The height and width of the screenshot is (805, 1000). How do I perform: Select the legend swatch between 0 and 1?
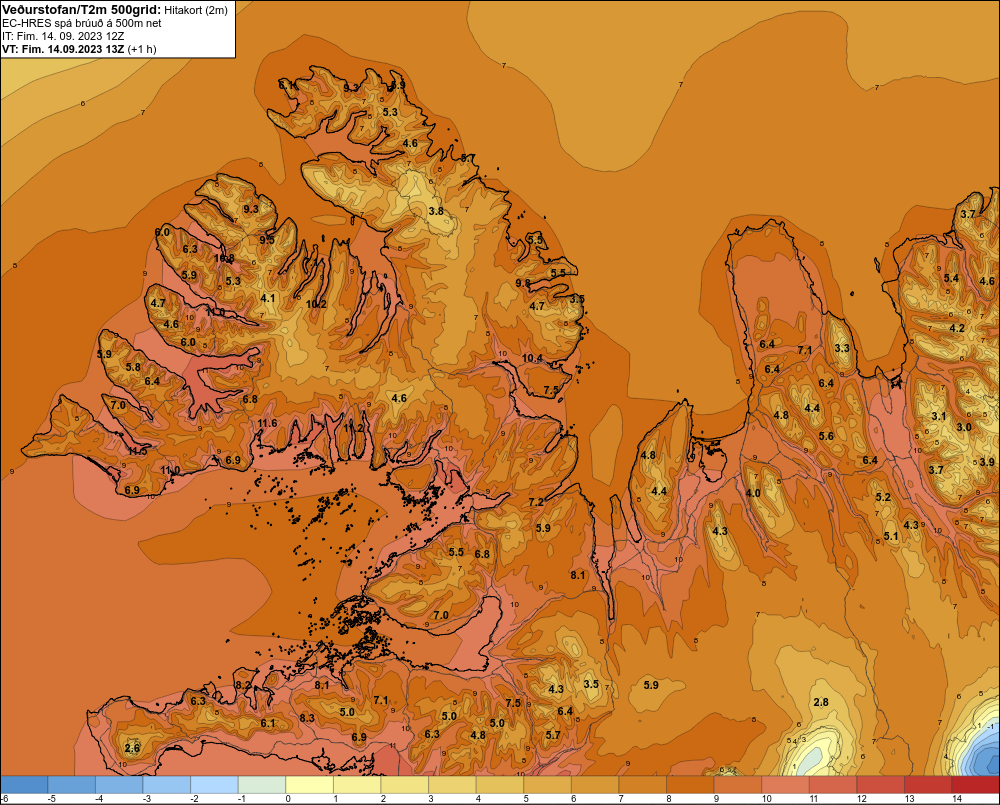click(309, 785)
